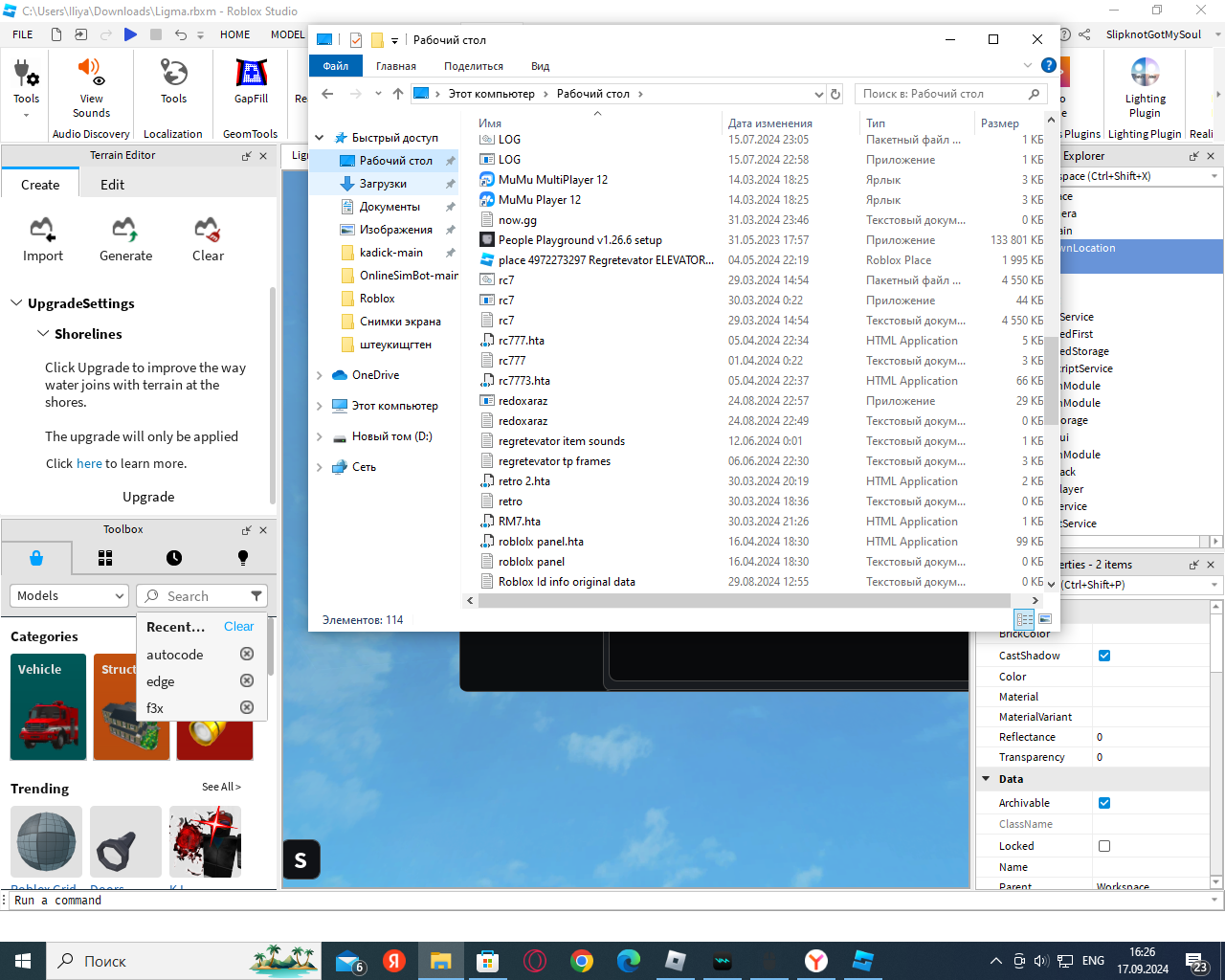The width and height of the screenshot is (1225, 980).
Task: Switch to HOME tab in Roblox Studio
Action: [x=235, y=34]
